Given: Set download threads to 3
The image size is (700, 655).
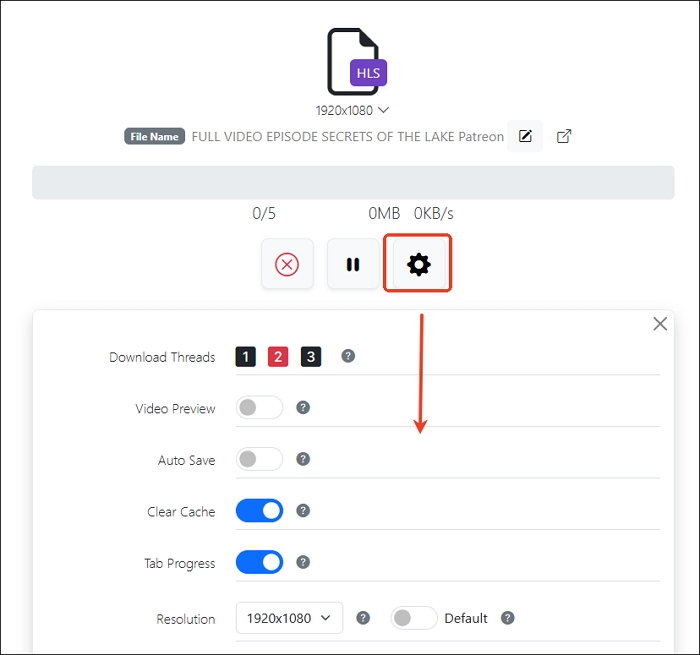Looking at the screenshot, I should (x=311, y=357).
